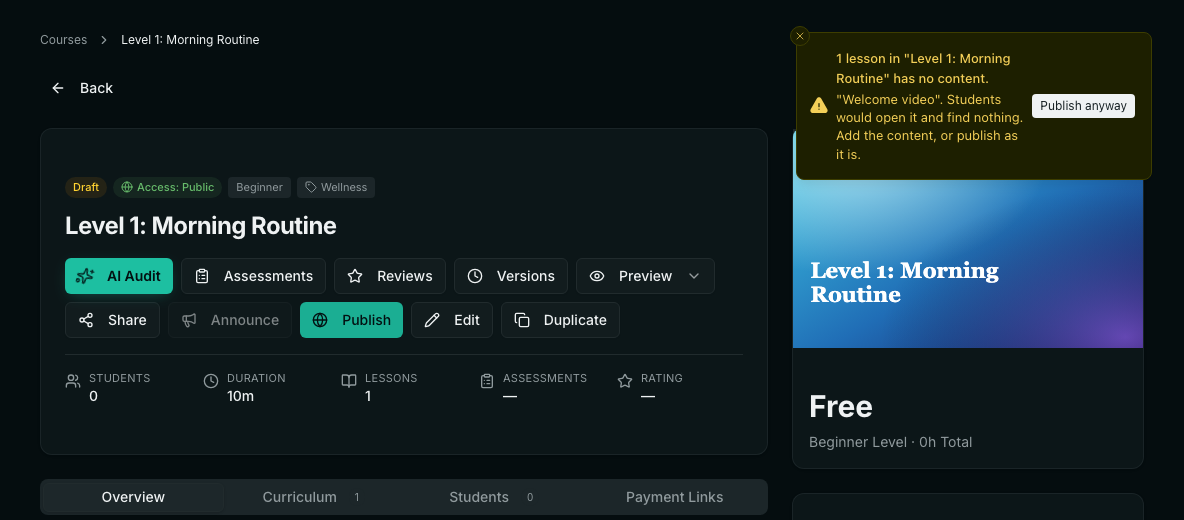Click the pencil icon on Edit
Image resolution: width=1184 pixels, height=520 pixels.
pos(432,320)
